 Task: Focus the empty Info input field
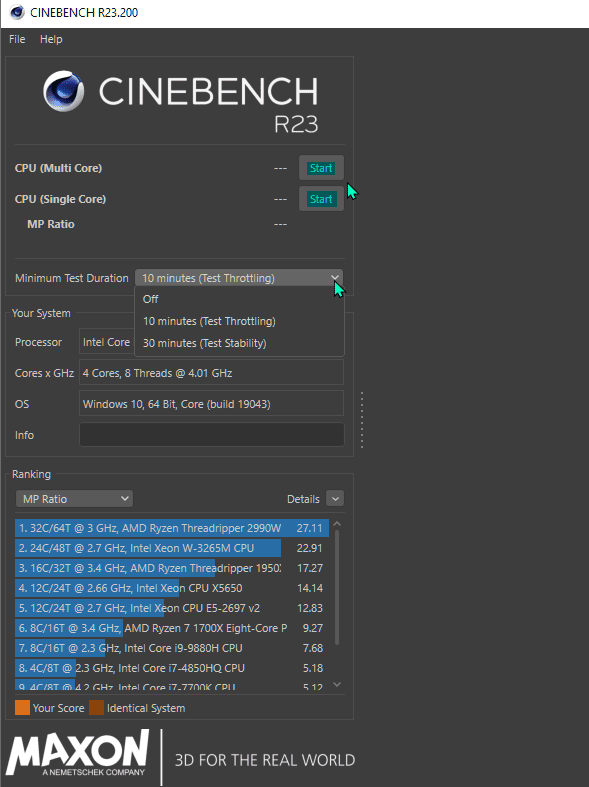coord(212,435)
